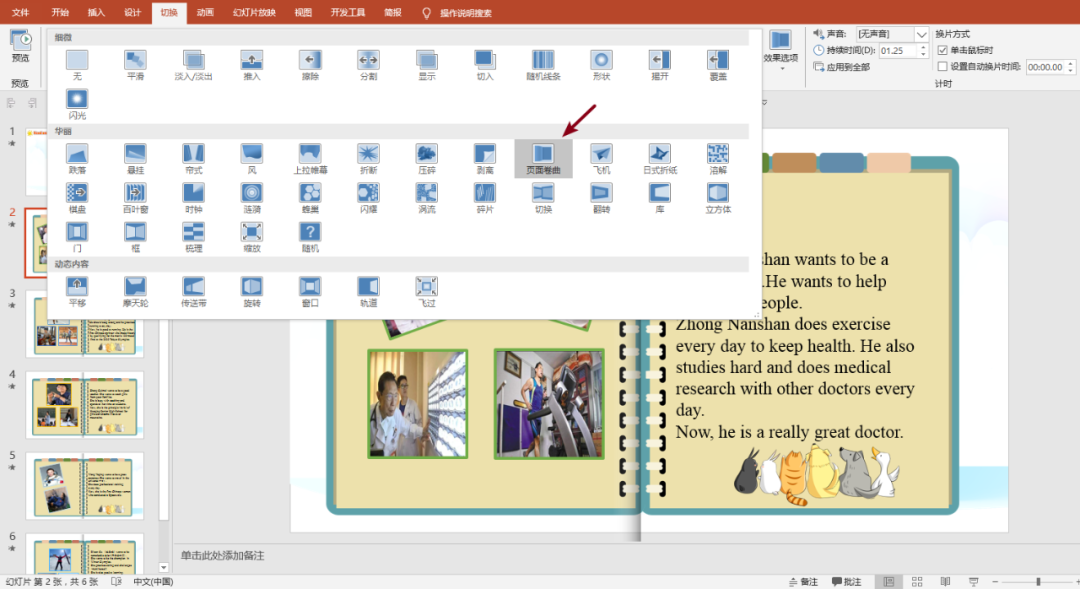This screenshot has height=589, width=1080.
Task: Apply the 折断 (Fracture) transition
Action: click(x=368, y=158)
